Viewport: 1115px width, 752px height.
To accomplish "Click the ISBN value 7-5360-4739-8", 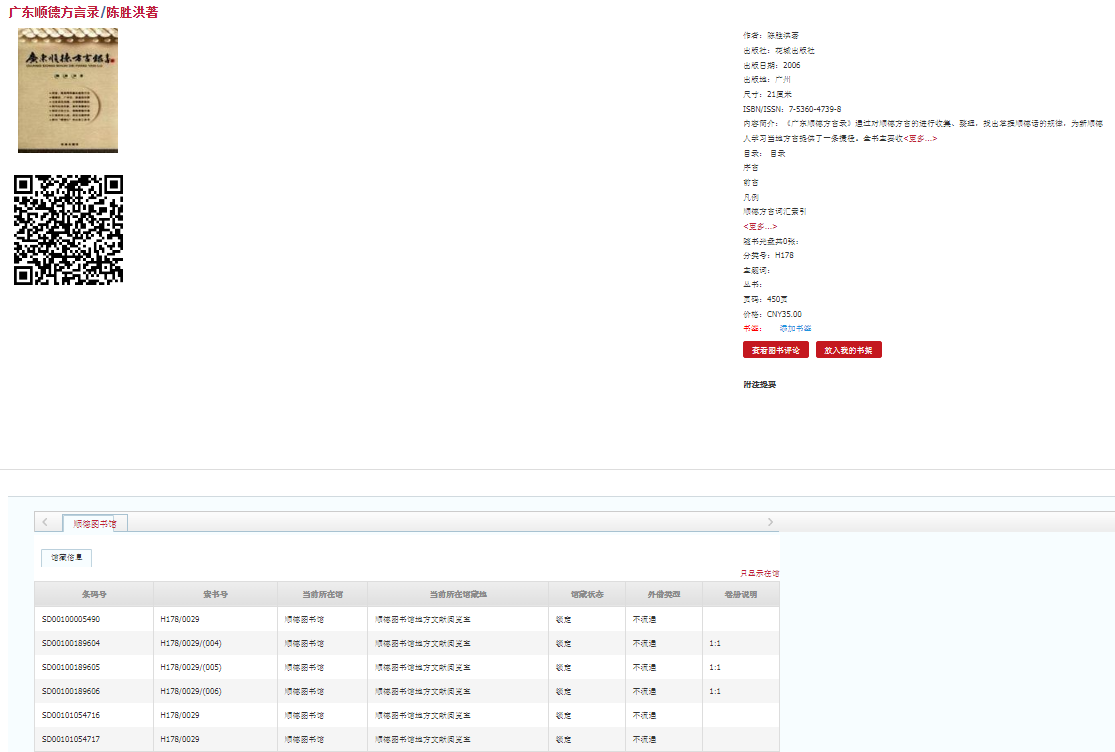I will tap(815, 109).
